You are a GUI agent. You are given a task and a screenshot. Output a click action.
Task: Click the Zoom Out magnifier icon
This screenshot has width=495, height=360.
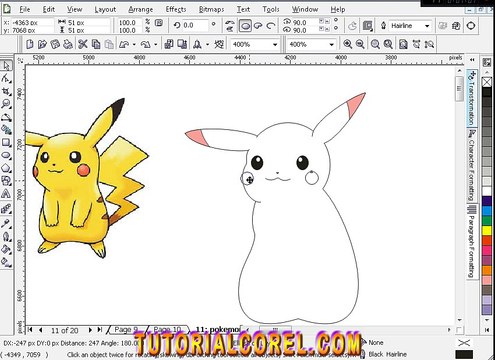tap(360, 44)
